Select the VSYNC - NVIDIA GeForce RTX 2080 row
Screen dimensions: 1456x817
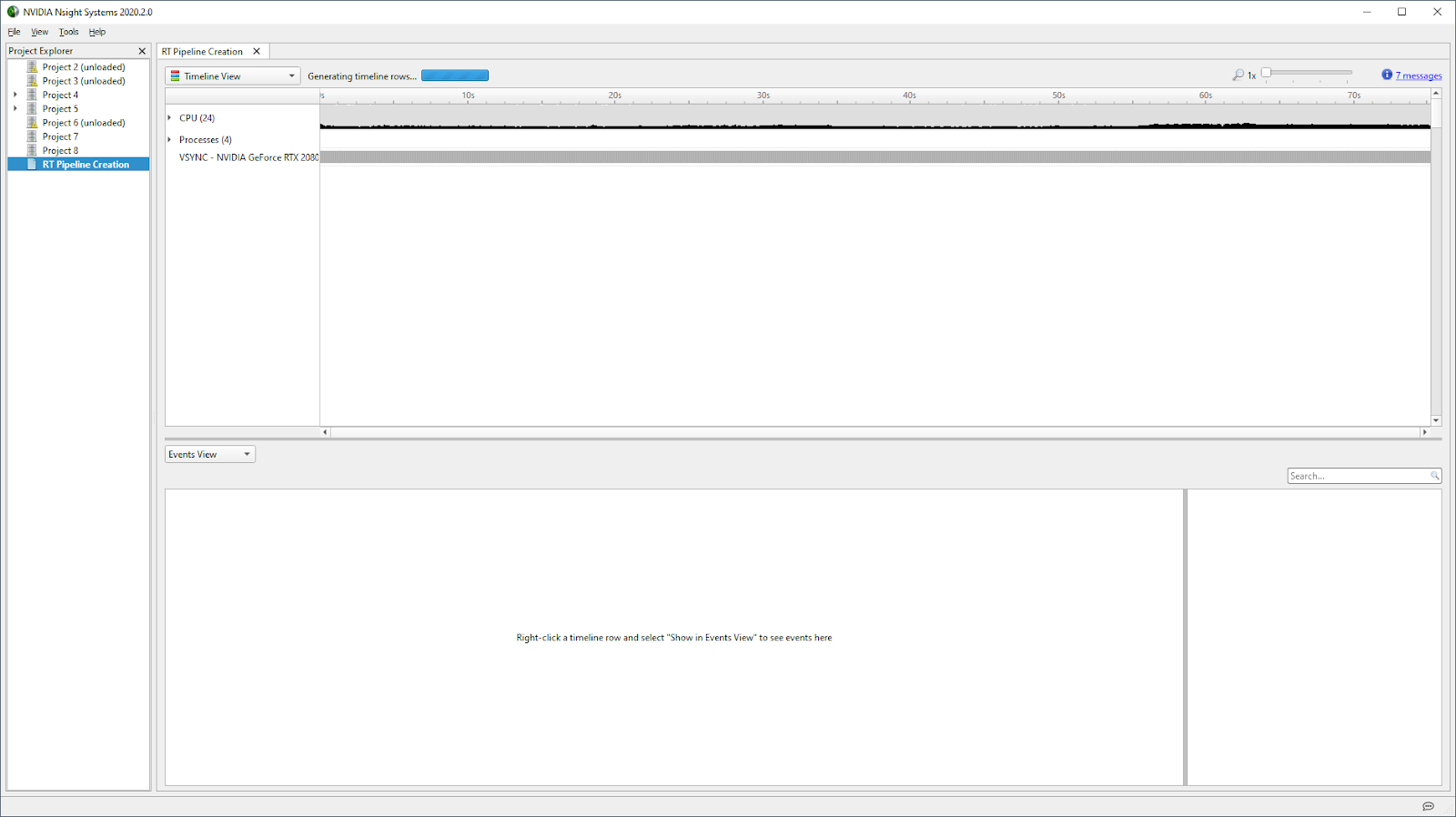248,157
